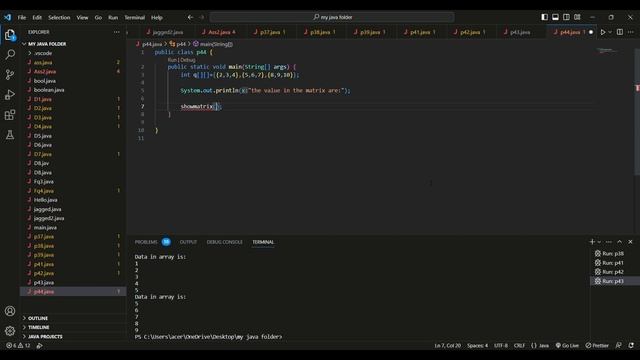Split the editor to the right

[x=620, y=32]
